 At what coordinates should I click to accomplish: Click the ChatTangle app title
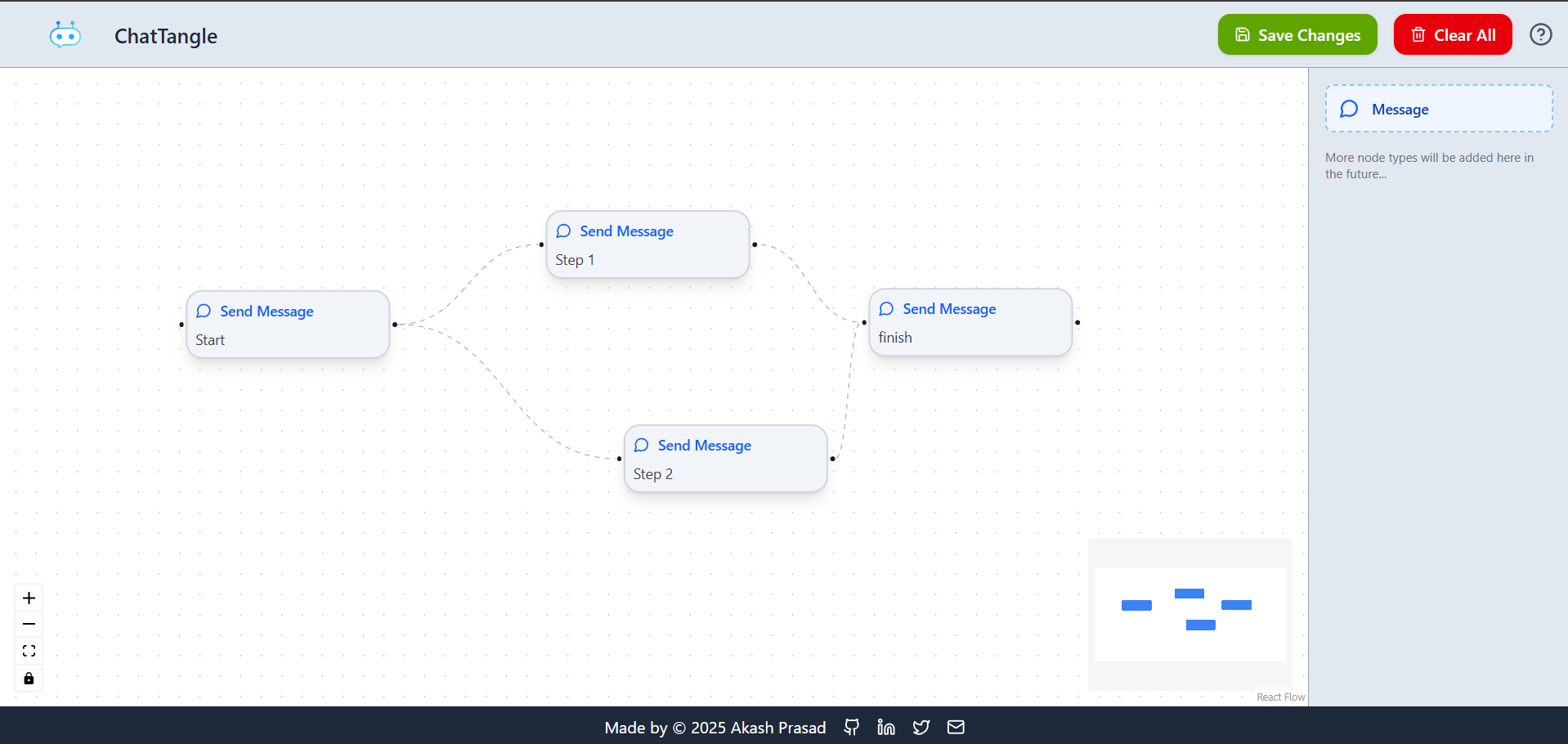coord(166,36)
